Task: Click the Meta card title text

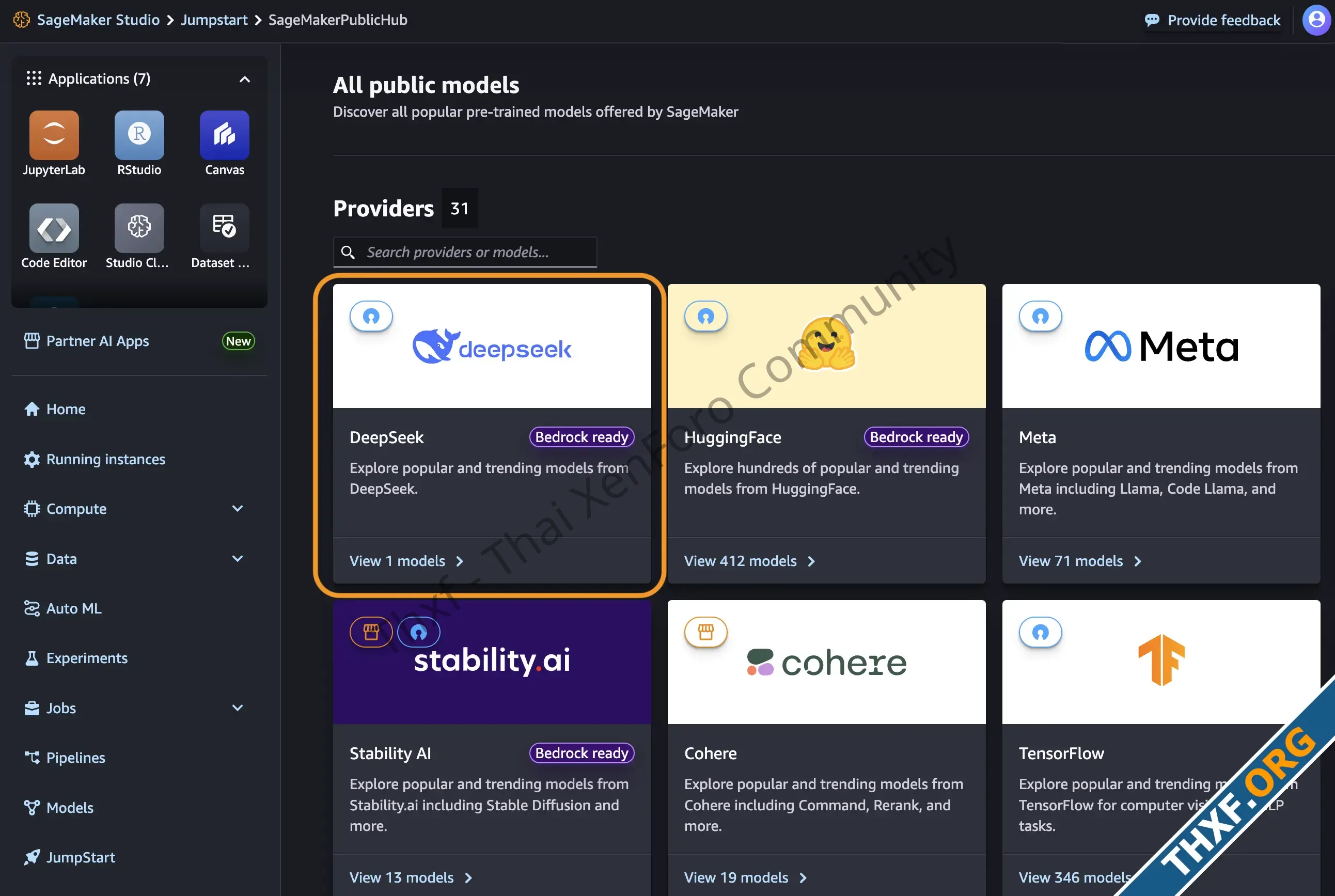Action: point(1037,437)
